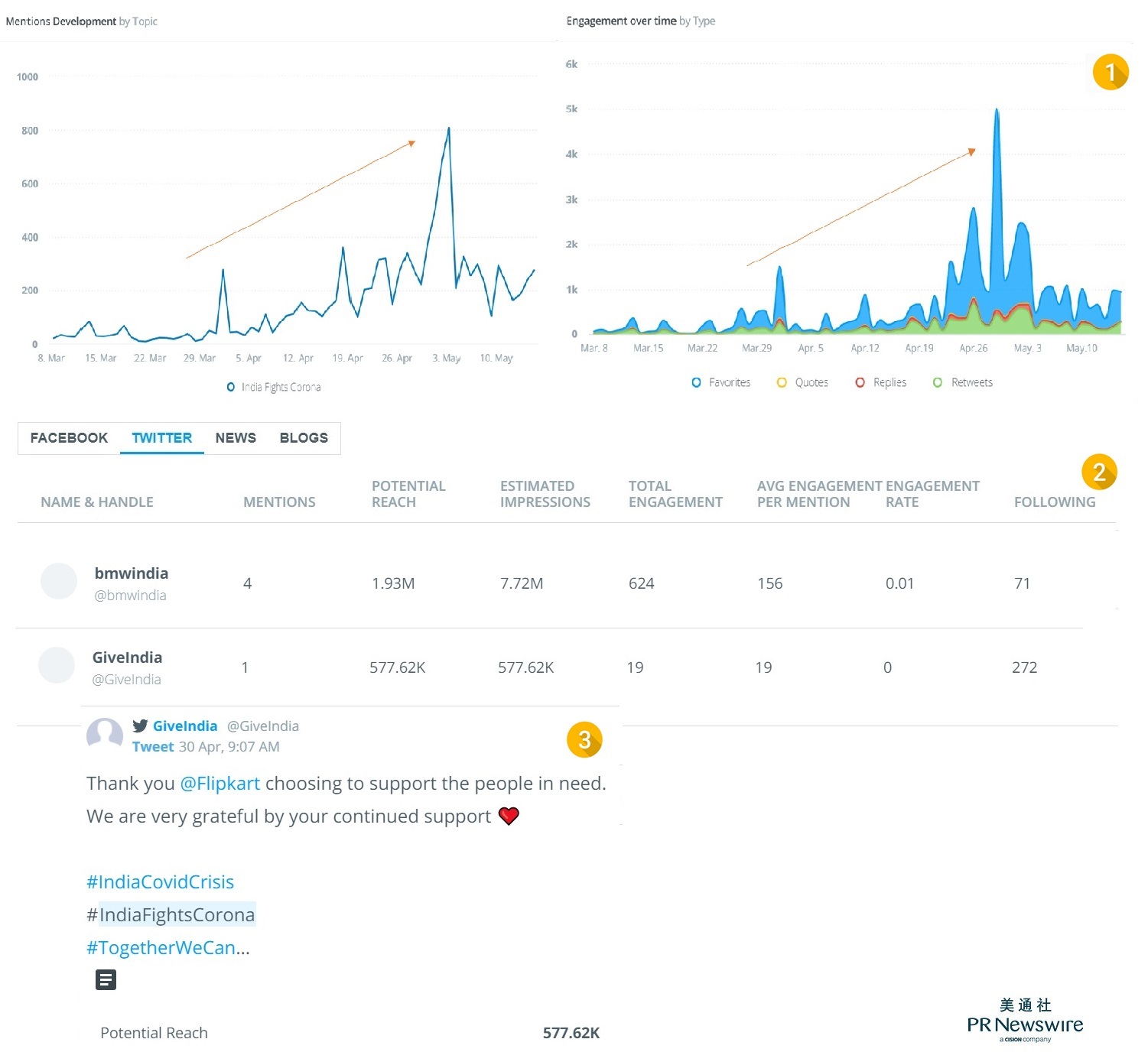1148x1052 pixels.
Task: Toggle the Favorites series in engagement legend
Action: click(721, 382)
